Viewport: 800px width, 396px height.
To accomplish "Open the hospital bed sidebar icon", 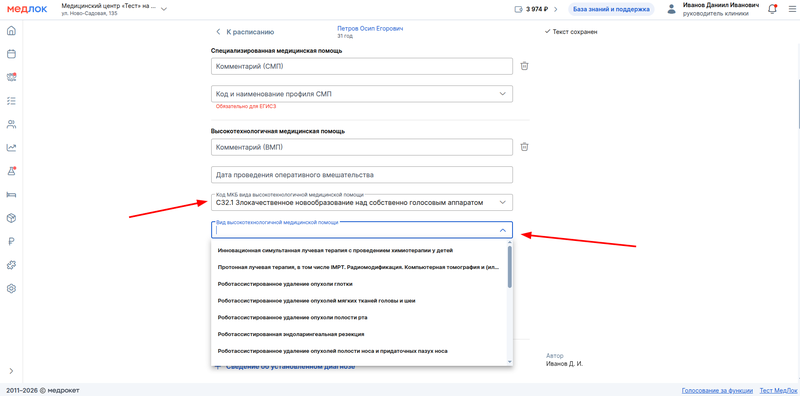I will pyautogui.click(x=11, y=194).
